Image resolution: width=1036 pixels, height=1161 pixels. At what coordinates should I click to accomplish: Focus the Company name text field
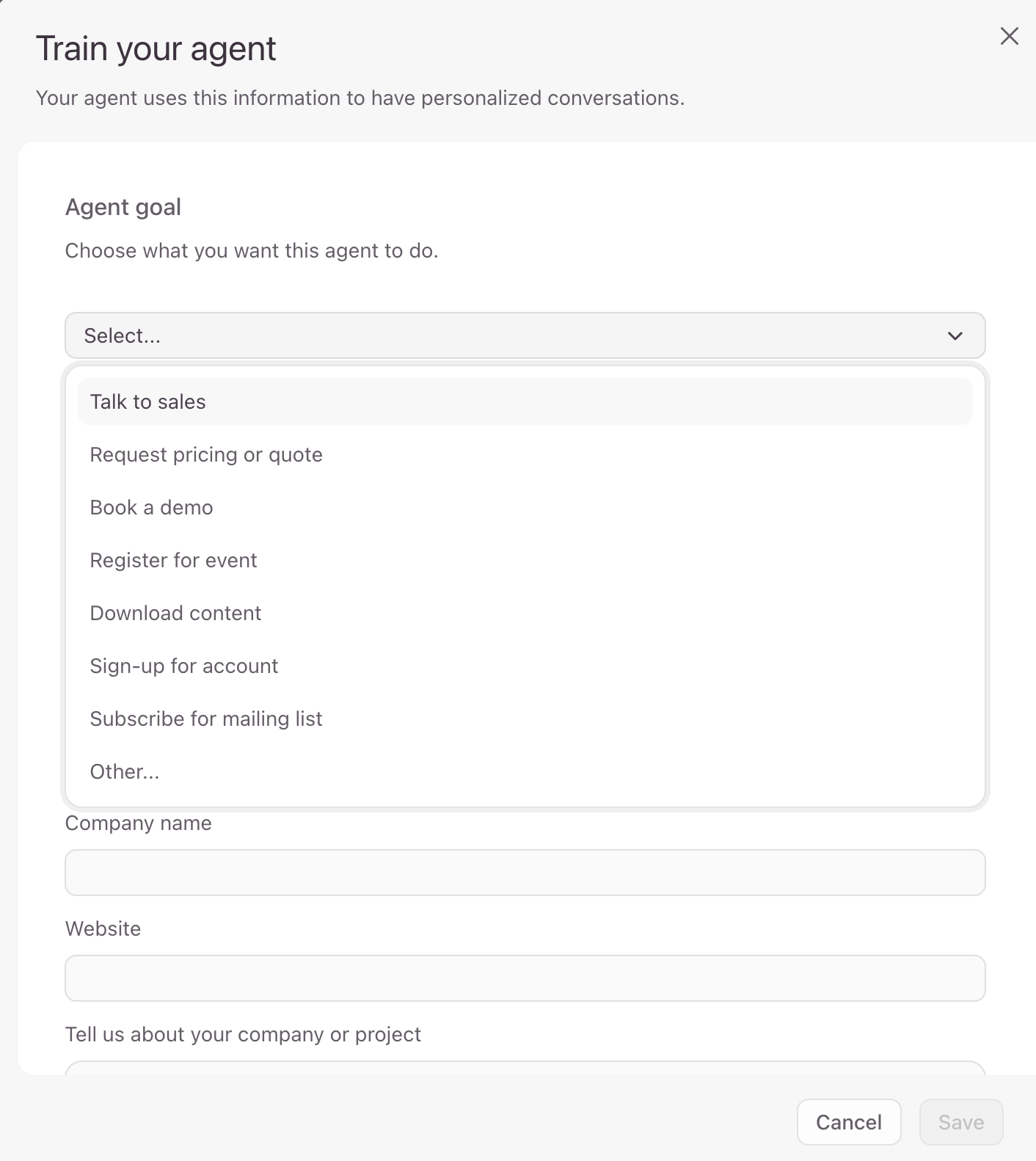(525, 873)
